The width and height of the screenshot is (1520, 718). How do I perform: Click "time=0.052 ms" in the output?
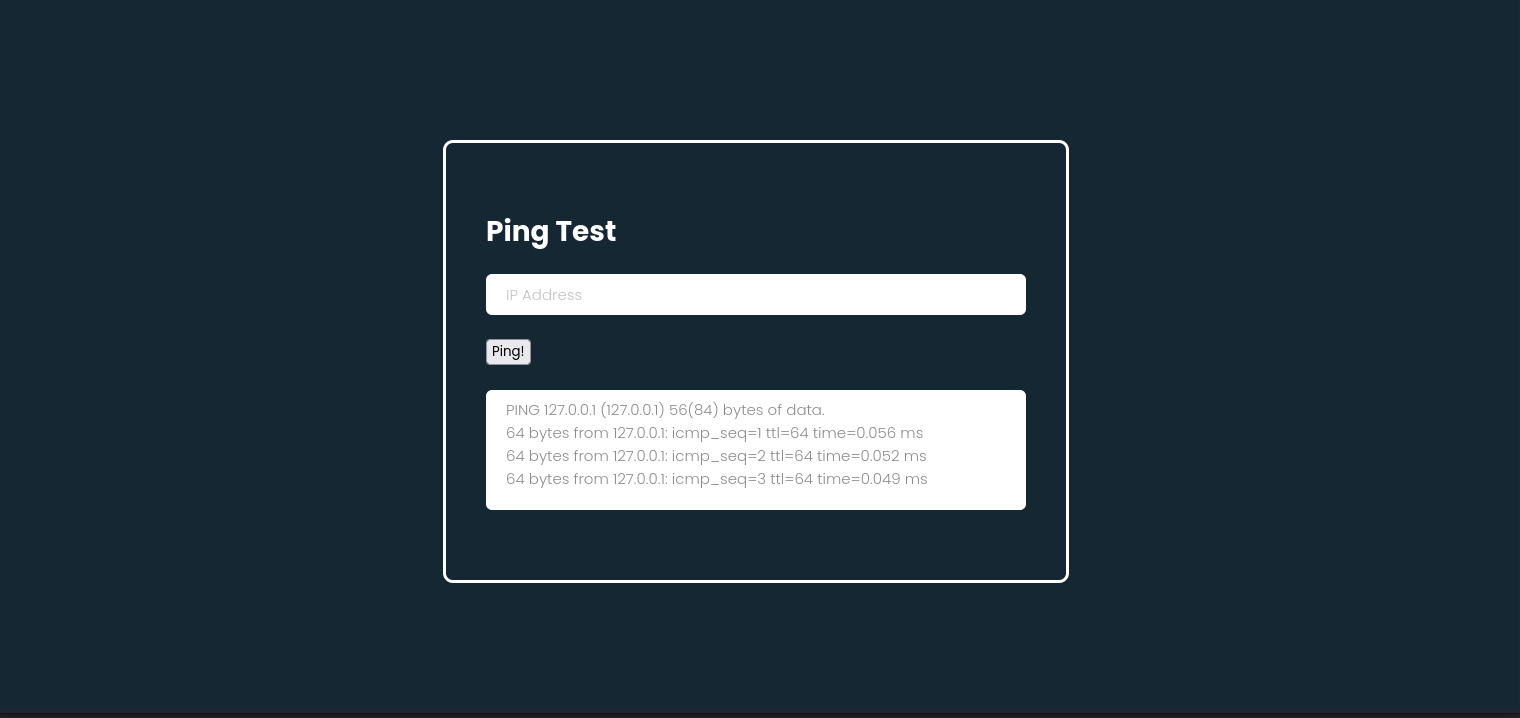[871, 456]
